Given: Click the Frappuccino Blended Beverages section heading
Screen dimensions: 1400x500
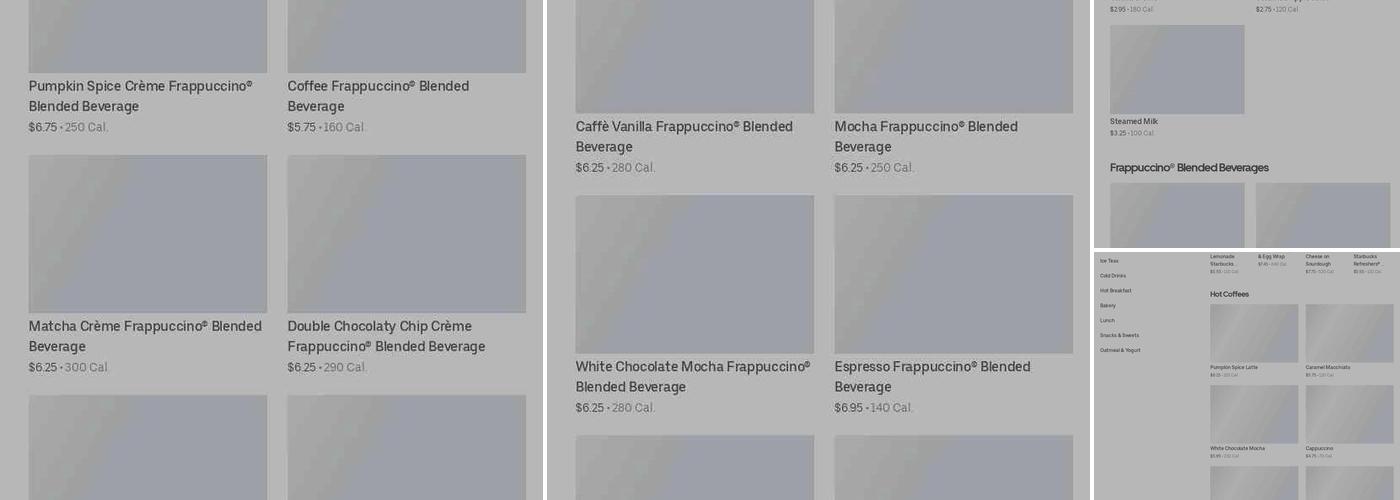Looking at the screenshot, I should [x=1189, y=168].
